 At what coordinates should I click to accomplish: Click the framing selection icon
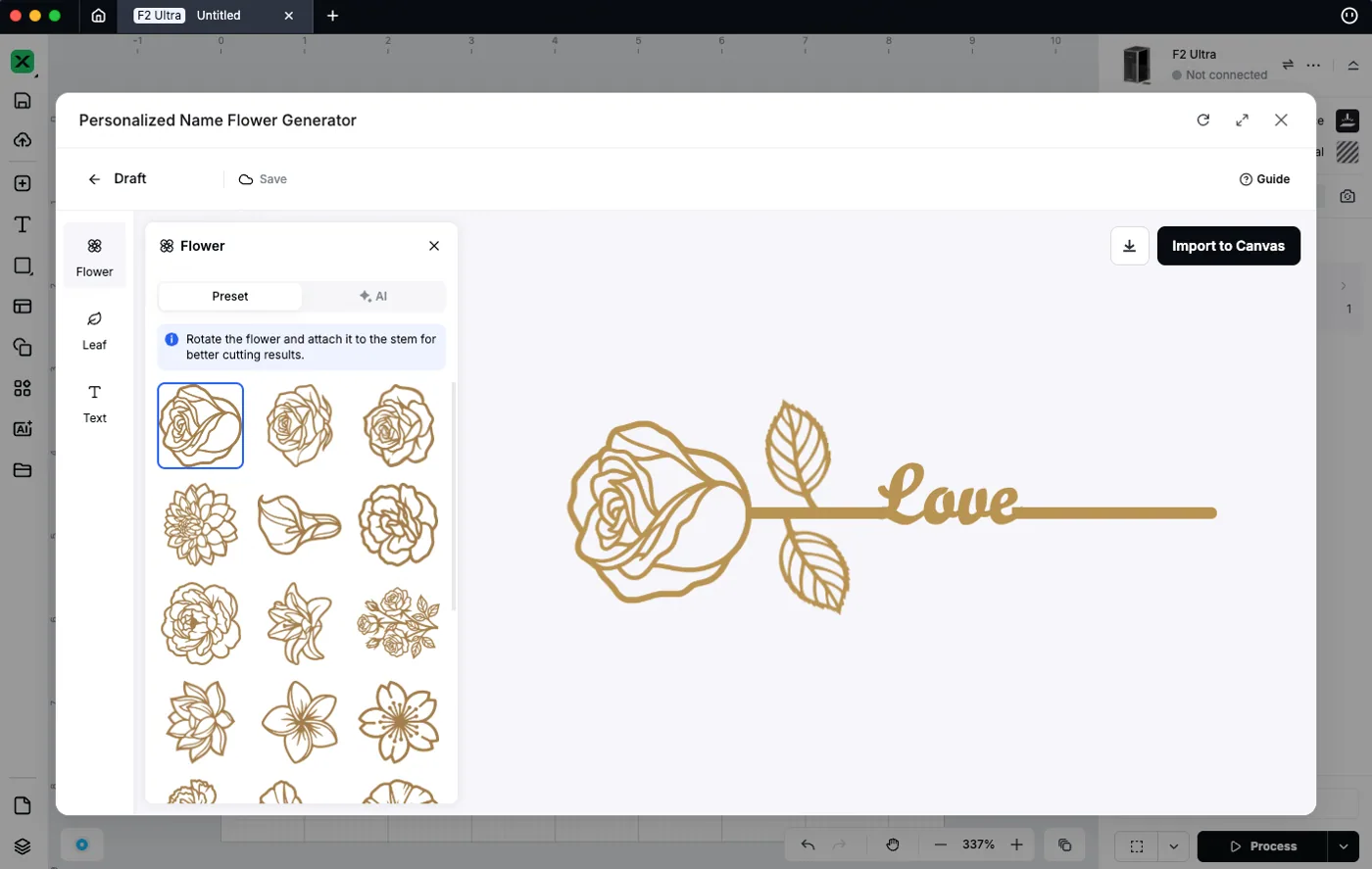coord(1137,846)
